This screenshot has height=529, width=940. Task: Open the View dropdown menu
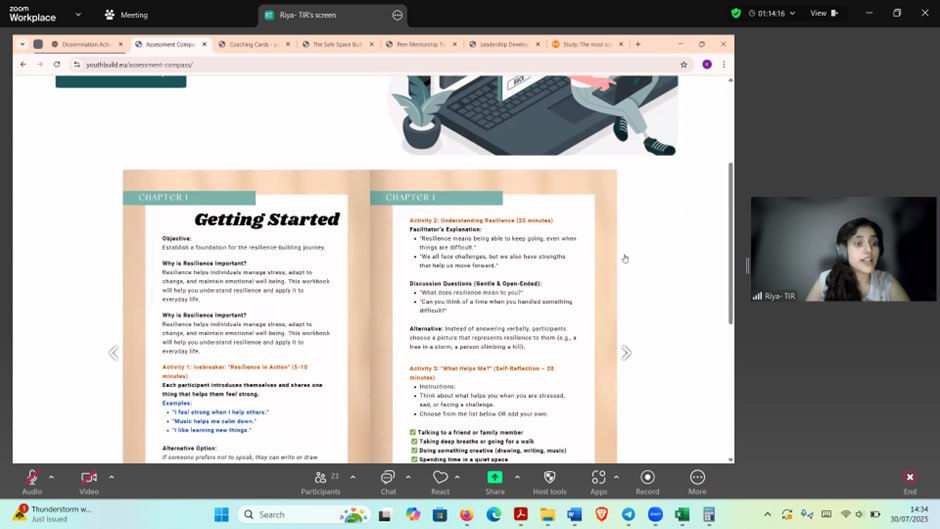click(x=823, y=14)
